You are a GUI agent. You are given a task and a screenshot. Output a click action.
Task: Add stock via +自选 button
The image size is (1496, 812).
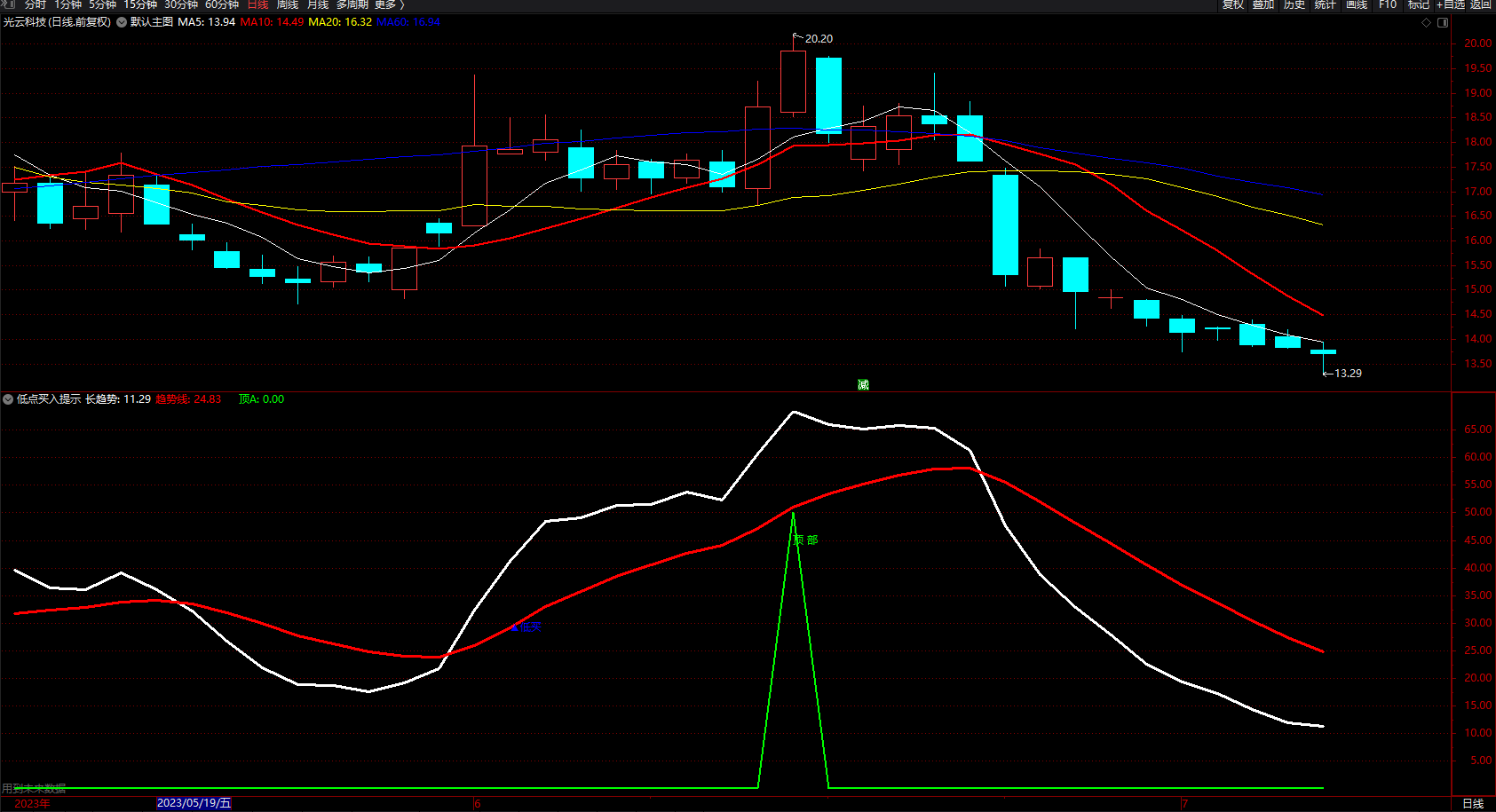point(1451,4)
